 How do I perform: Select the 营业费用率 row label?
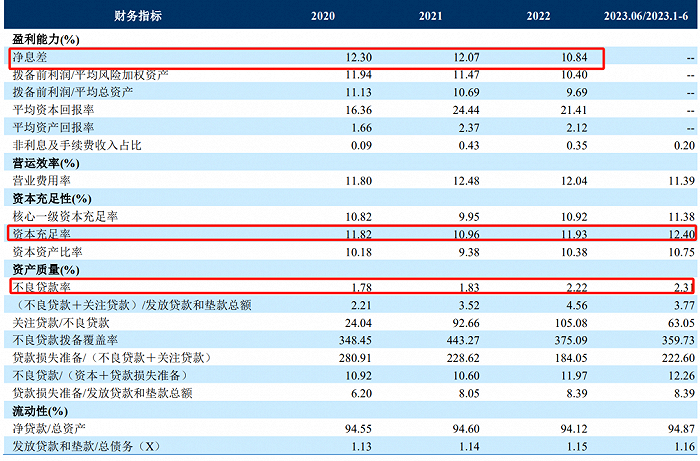point(42,181)
